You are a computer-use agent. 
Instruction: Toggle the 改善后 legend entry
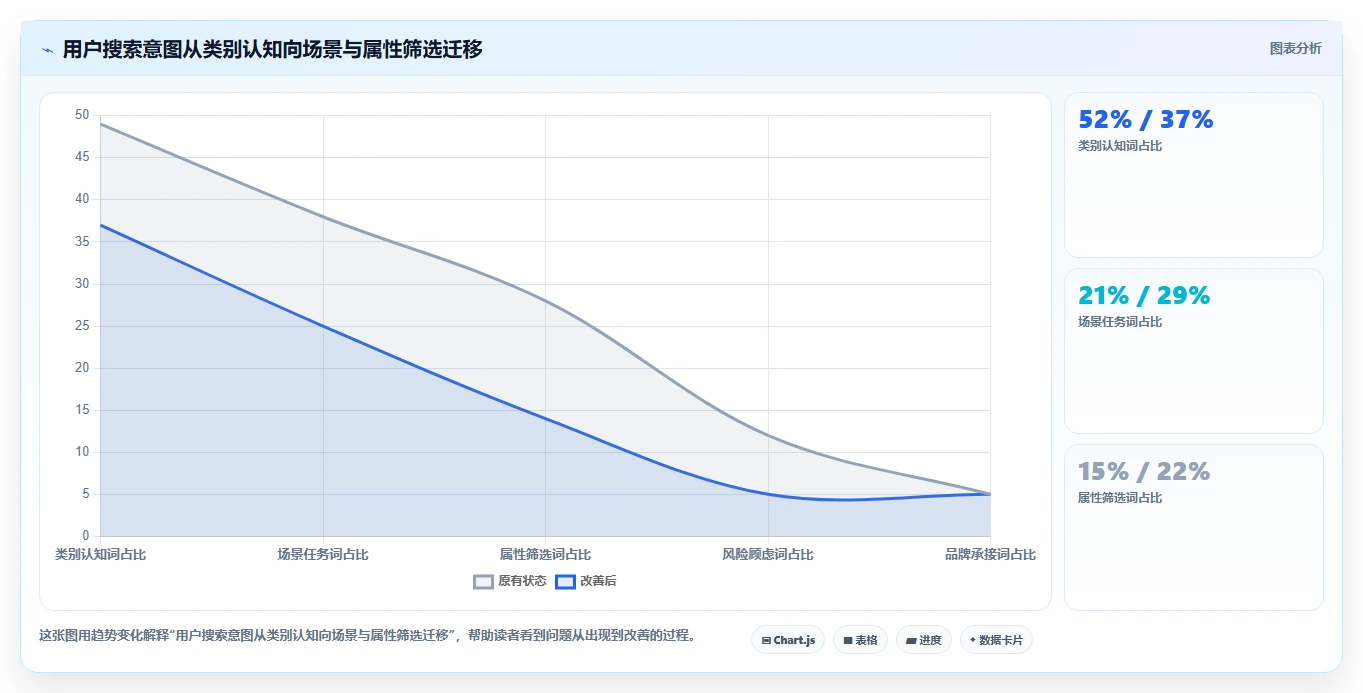pos(586,581)
